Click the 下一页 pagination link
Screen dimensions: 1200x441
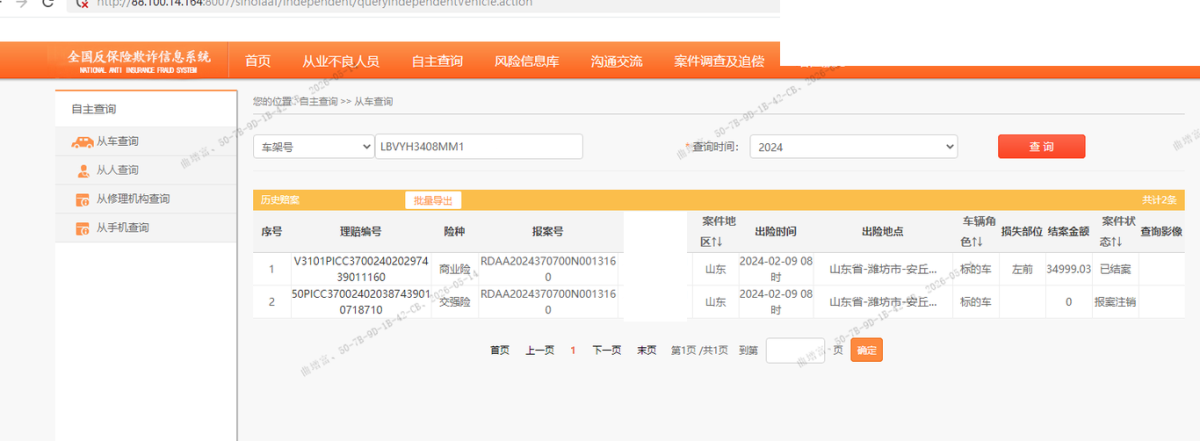[x=606, y=350]
